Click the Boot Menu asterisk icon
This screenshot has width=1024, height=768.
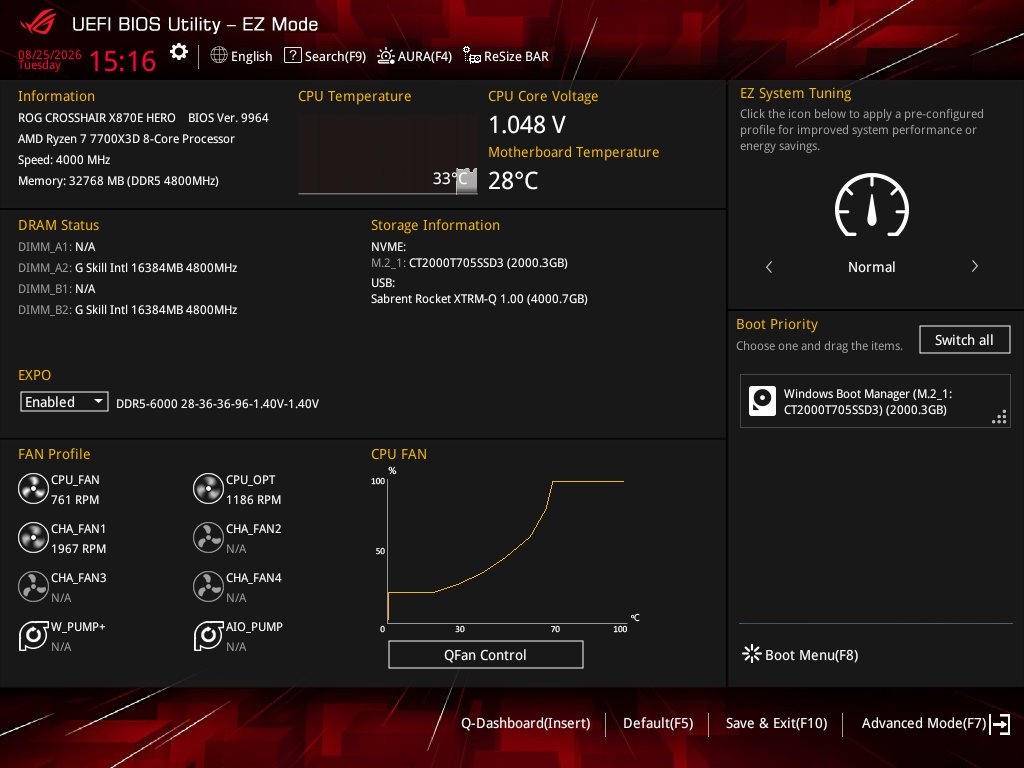pyautogui.click(x=752, y=654)
